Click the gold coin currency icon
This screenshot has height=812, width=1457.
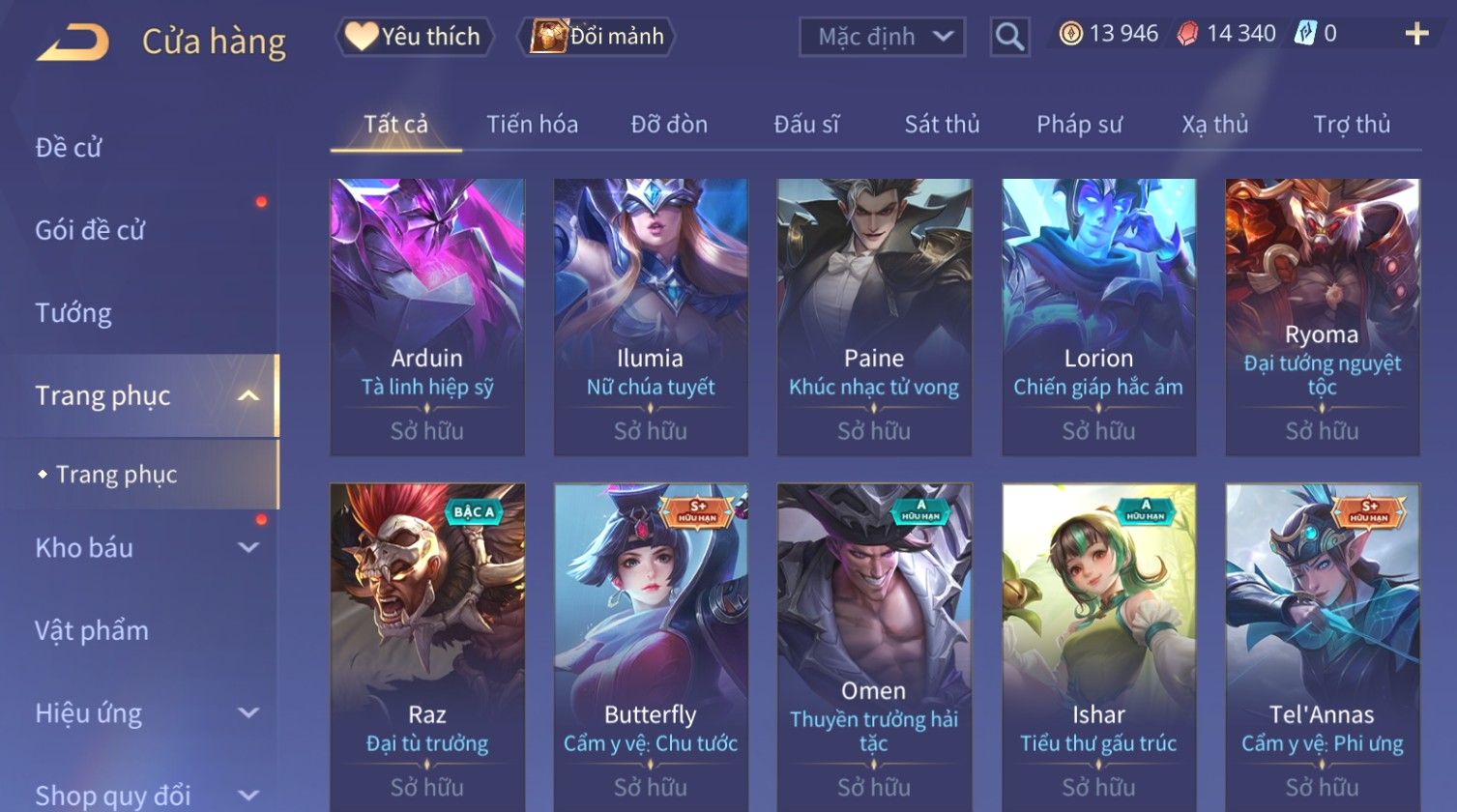point(1070,34)
